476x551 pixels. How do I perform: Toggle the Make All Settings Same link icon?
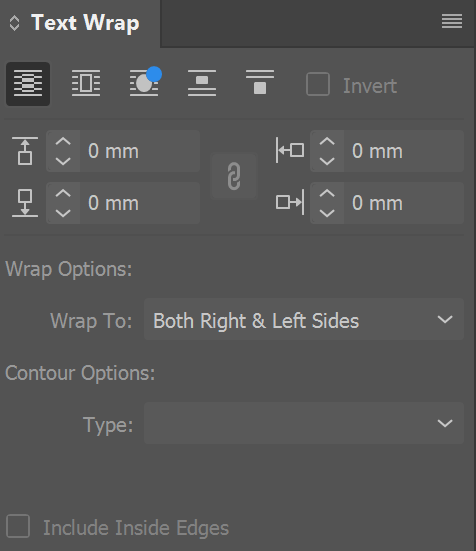[x=234, y=176]
